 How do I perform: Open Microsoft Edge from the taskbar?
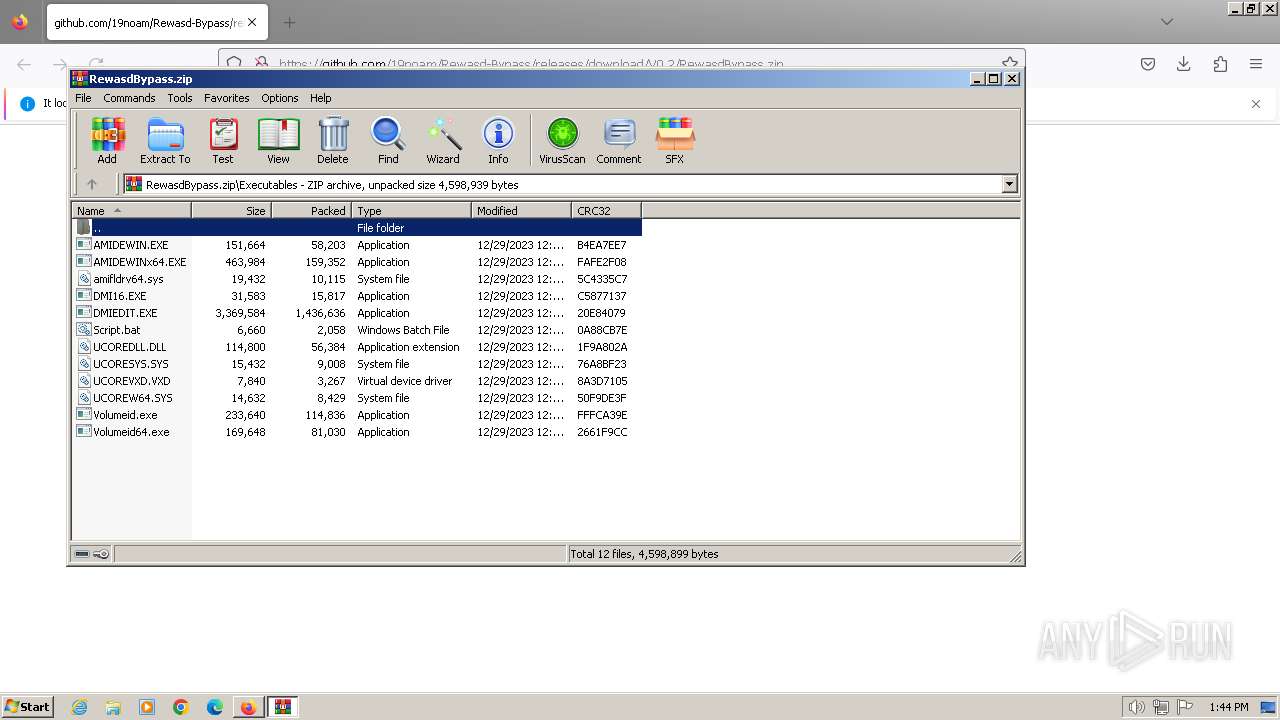point(215,707)
